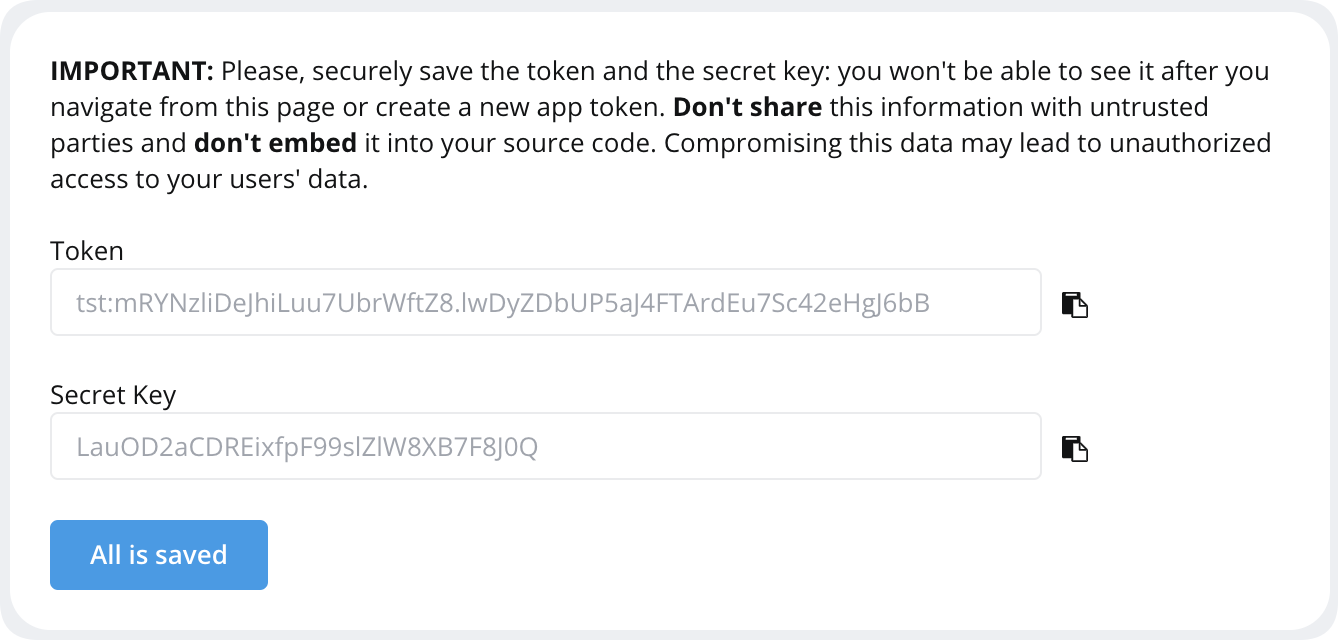Viewport: 1338px width, 640px height.
Task: Copy the Token value using clipboard icon
Action: [1074, 305]
